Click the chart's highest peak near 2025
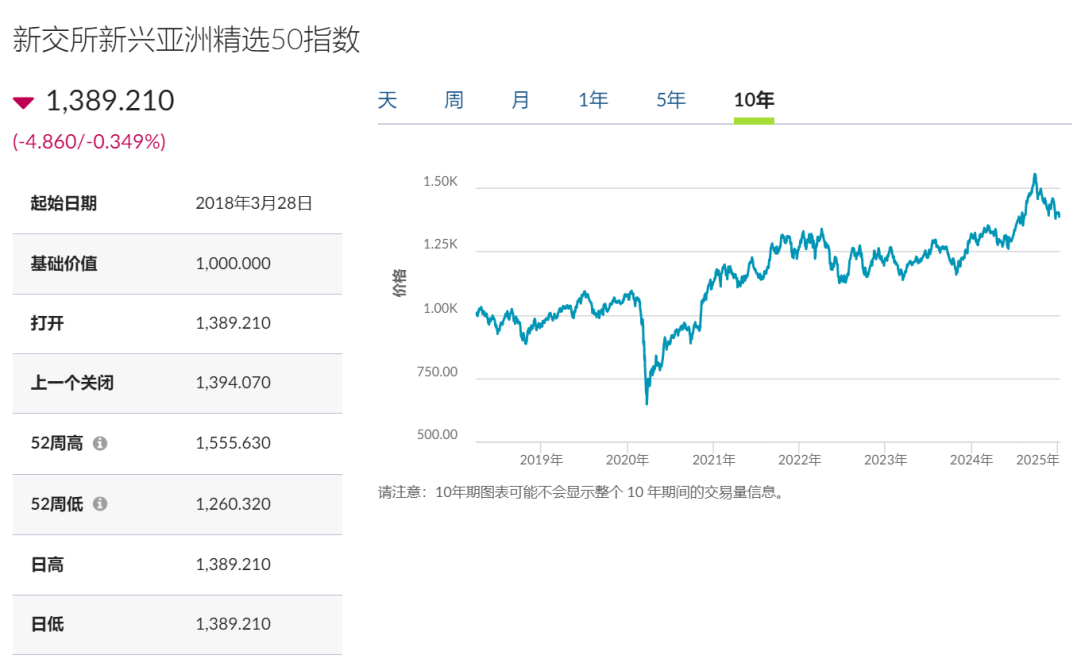Viewport: 1078px width, 660px height. (x=1035, y=175)
